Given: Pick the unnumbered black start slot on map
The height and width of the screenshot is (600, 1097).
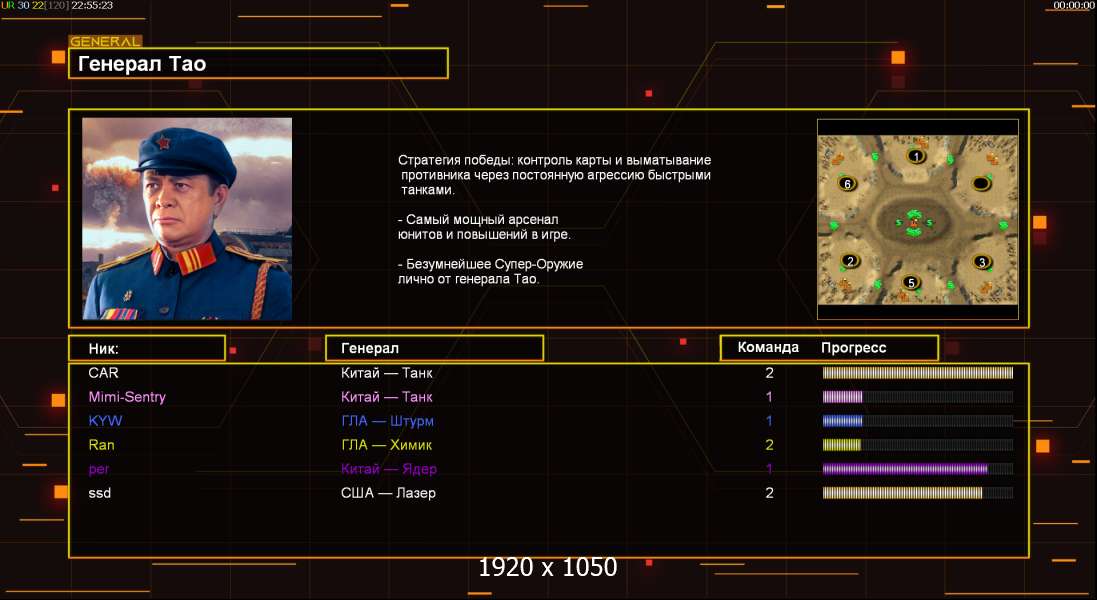Looking at the screenshot, I should (x=981, y=184).
